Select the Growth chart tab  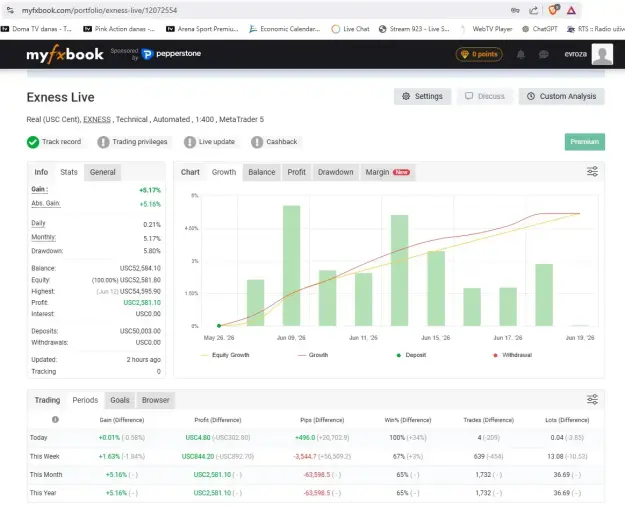(224, 172)
